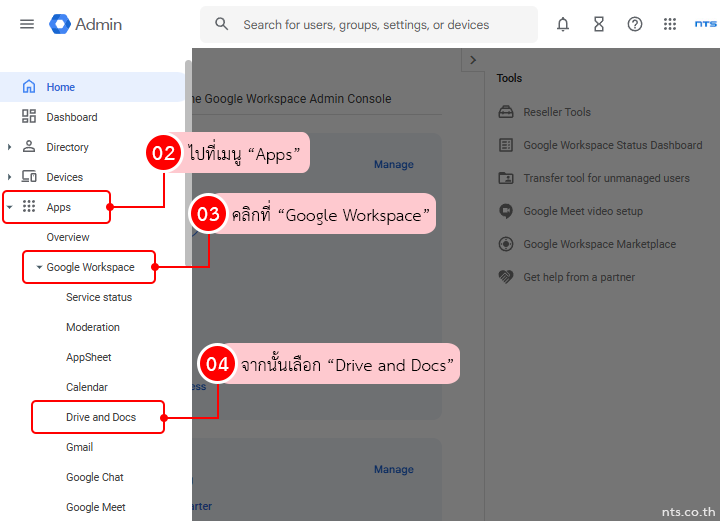Screen dimensions: 720x521
Task: Click the Apps grid icon in sidebar
Action: [x=29, y=206]
